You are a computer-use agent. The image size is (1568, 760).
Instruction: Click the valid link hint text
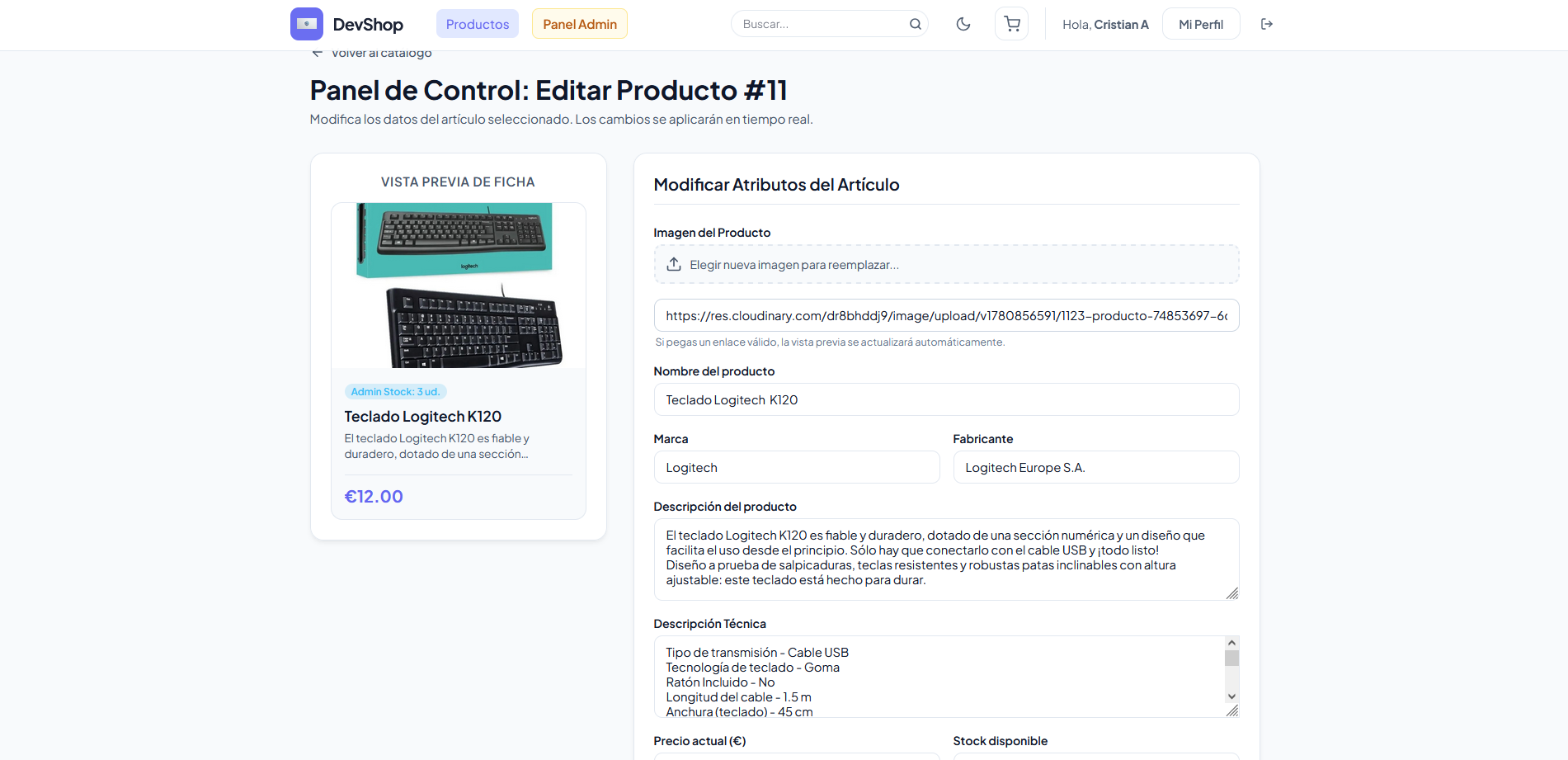(x=830, y=342)
